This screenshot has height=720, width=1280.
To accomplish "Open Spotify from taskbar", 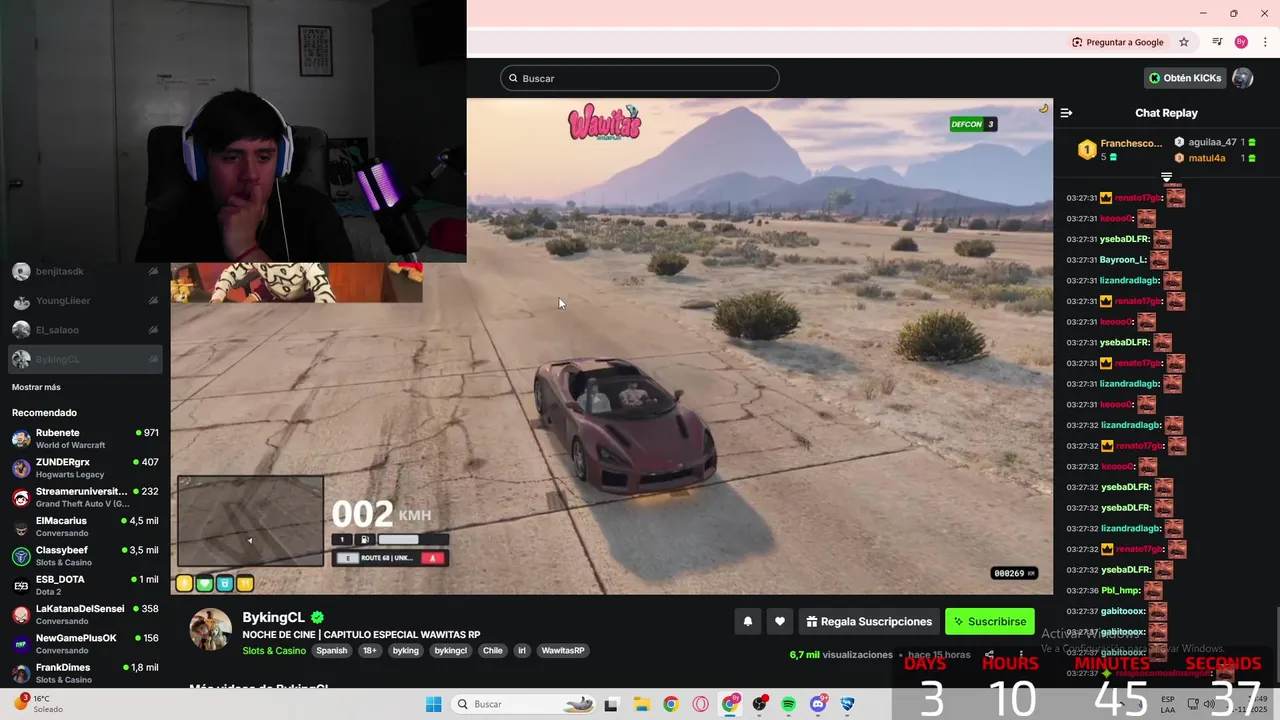I will point(789,704).
